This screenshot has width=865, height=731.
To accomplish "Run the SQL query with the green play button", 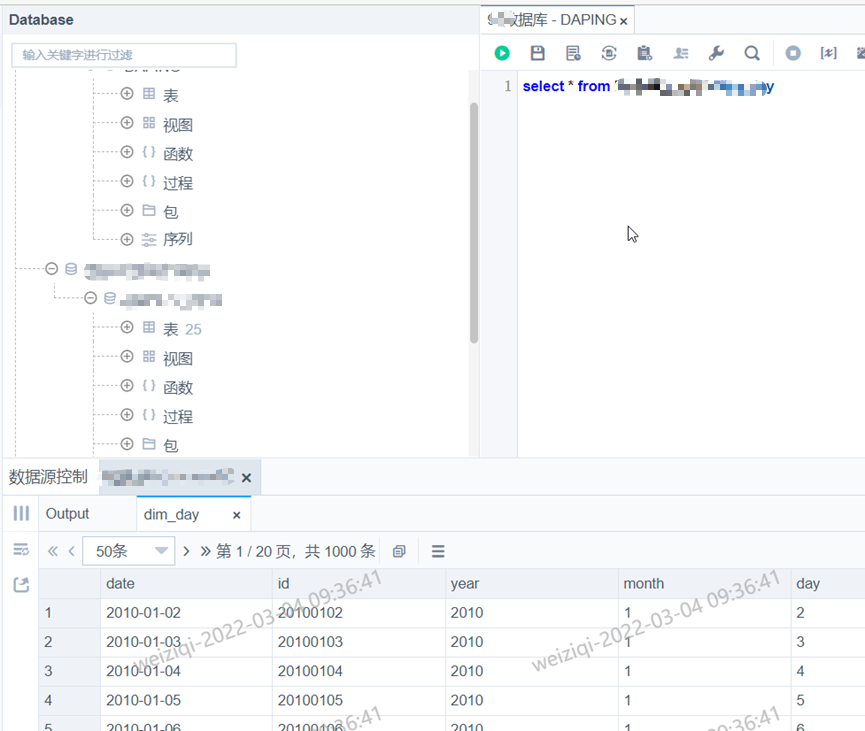I will pos(501,53).
